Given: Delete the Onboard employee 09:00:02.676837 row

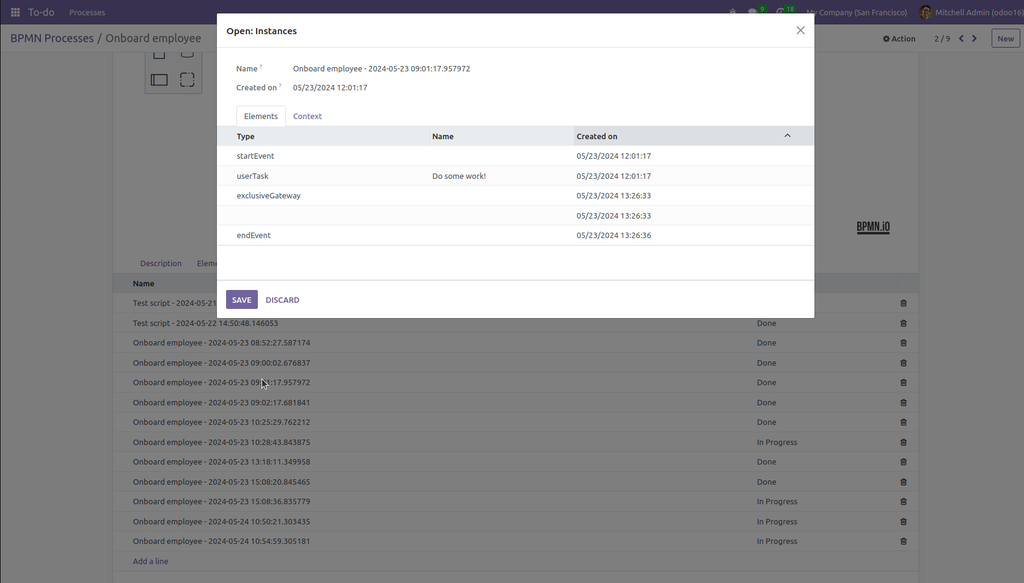Looking at the screenshot, I should pos(903,363).
